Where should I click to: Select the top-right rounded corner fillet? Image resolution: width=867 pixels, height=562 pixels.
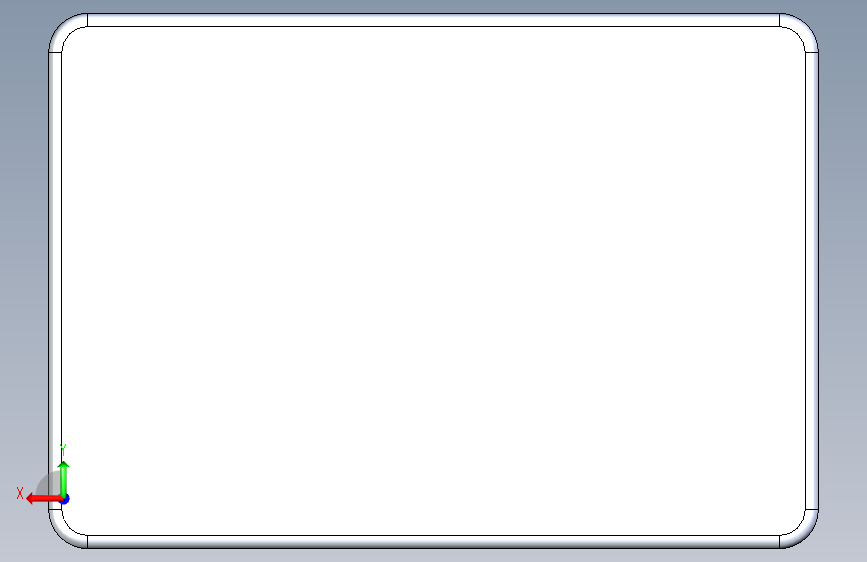click(x=803, y=29)
